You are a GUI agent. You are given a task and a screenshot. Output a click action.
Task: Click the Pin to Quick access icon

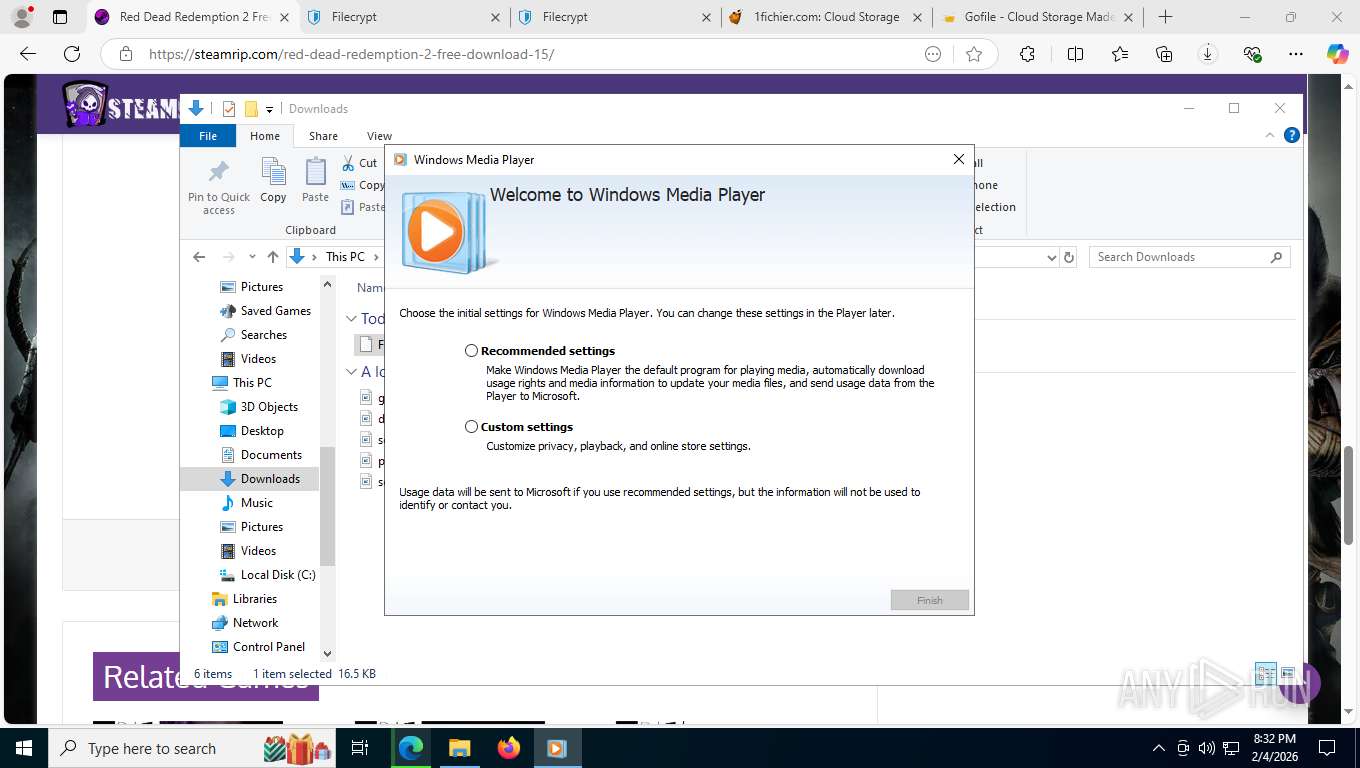[219, 186]
